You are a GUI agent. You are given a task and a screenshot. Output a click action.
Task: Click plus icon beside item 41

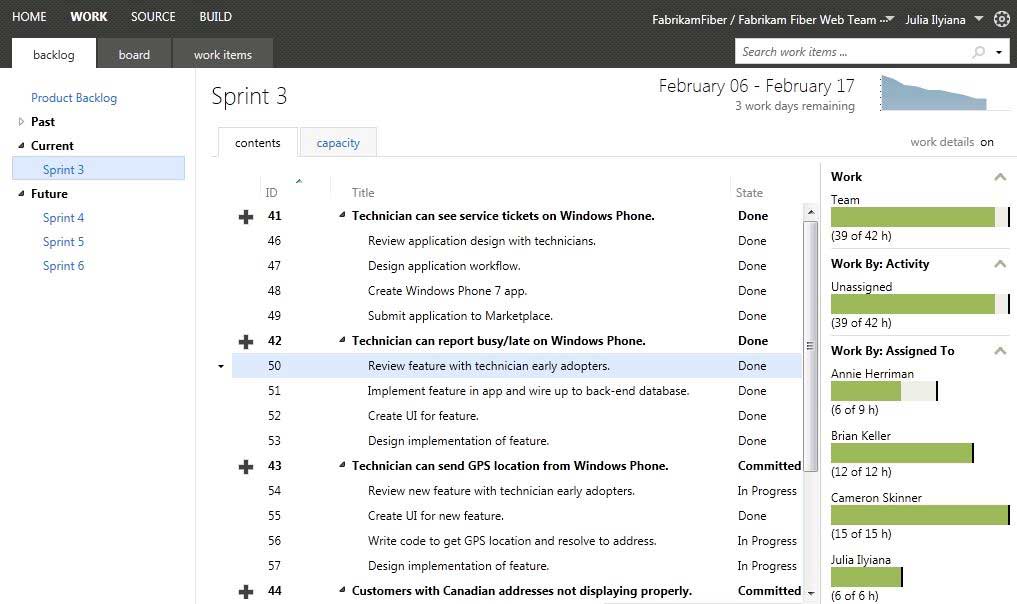pyautogui.click(x=246, y=216)
